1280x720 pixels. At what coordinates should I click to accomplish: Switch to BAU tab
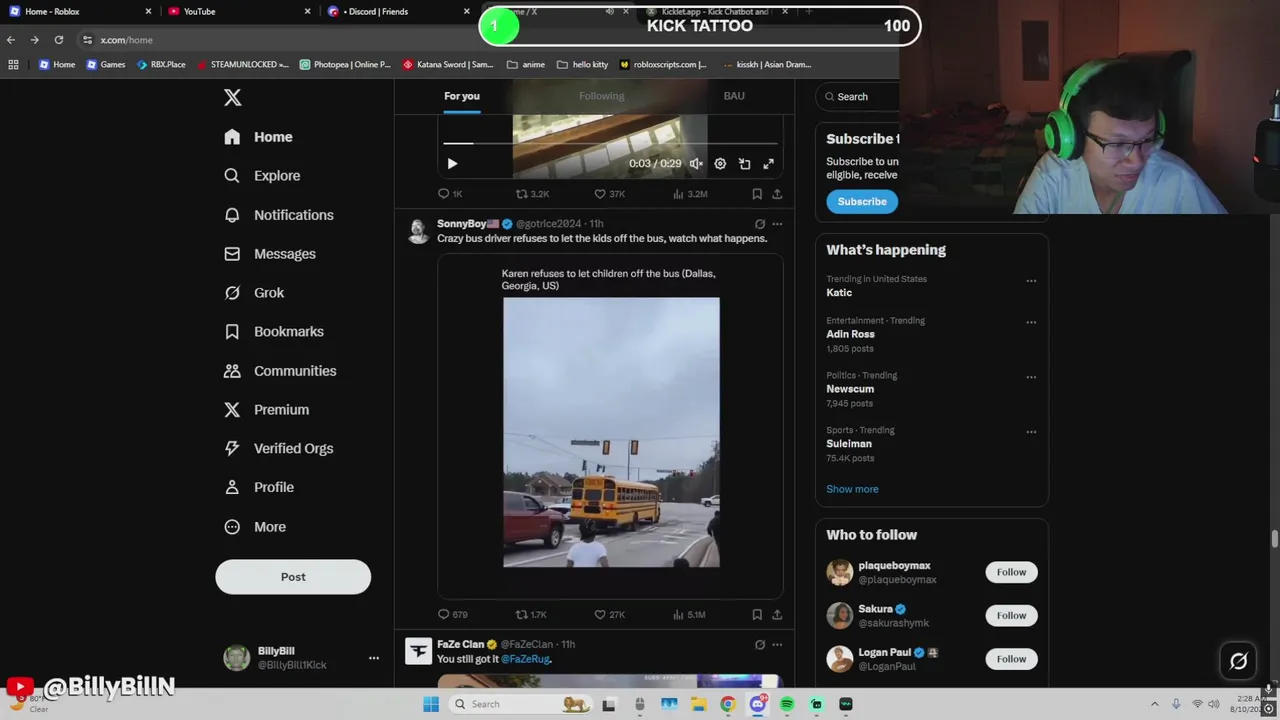point(734,96)
